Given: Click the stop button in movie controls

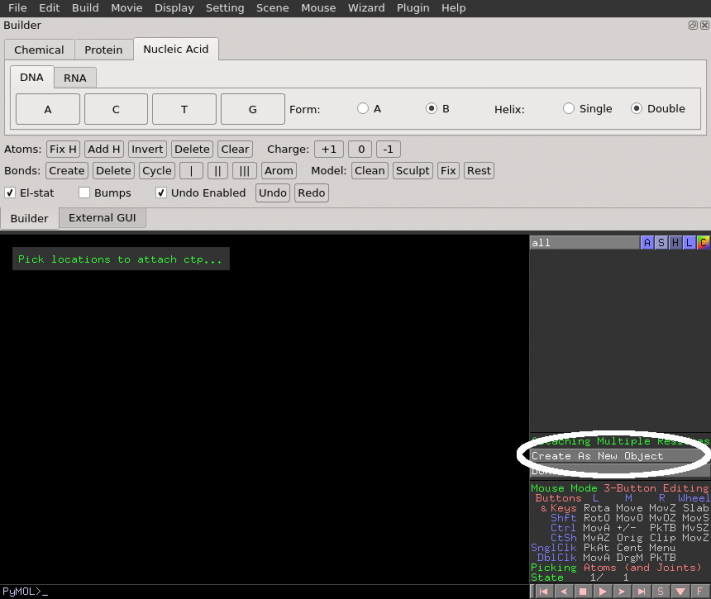Looking at the screenshot, I should 582,592.
